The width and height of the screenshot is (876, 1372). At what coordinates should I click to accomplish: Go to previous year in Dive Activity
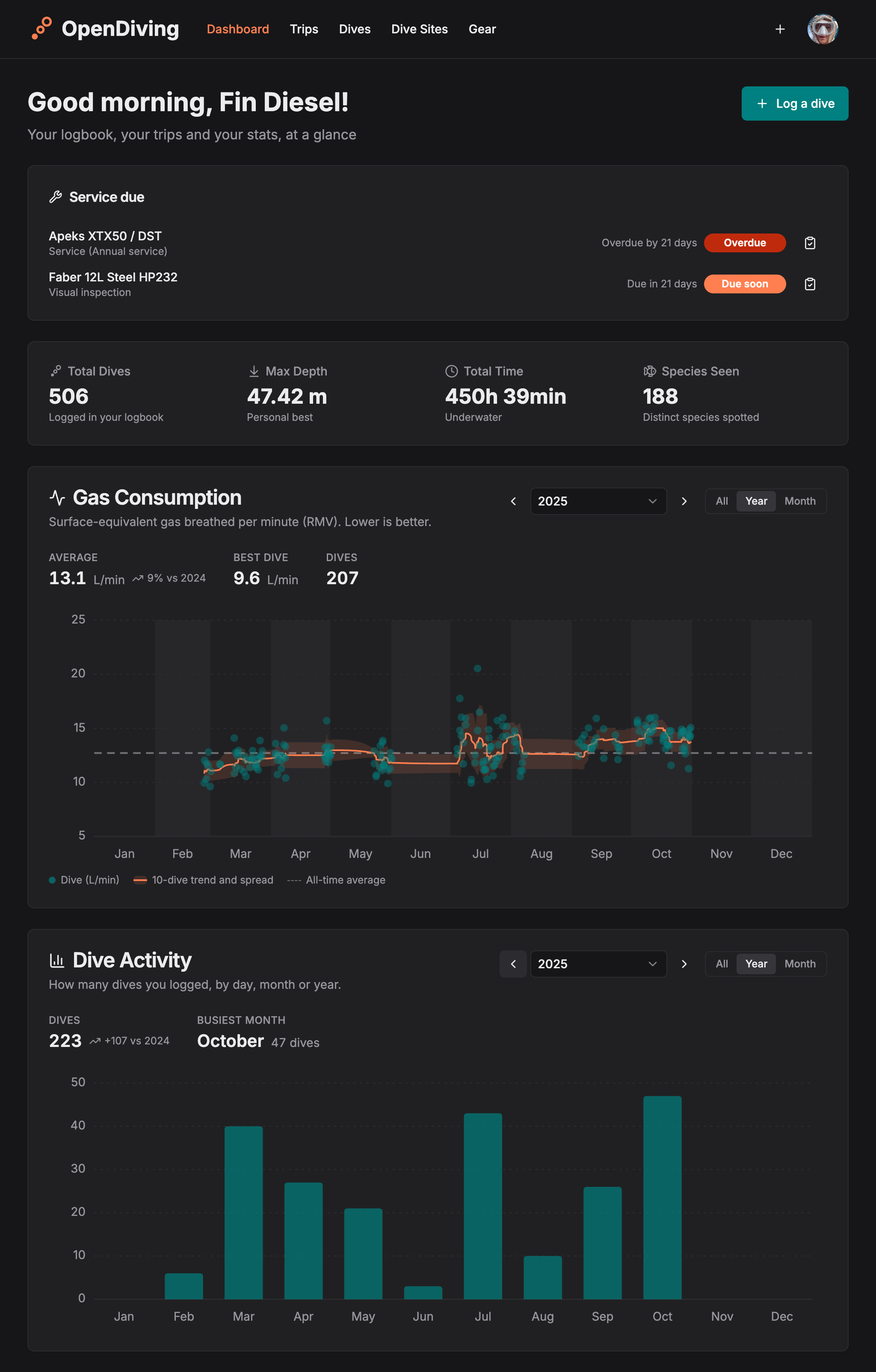point(513,964)
